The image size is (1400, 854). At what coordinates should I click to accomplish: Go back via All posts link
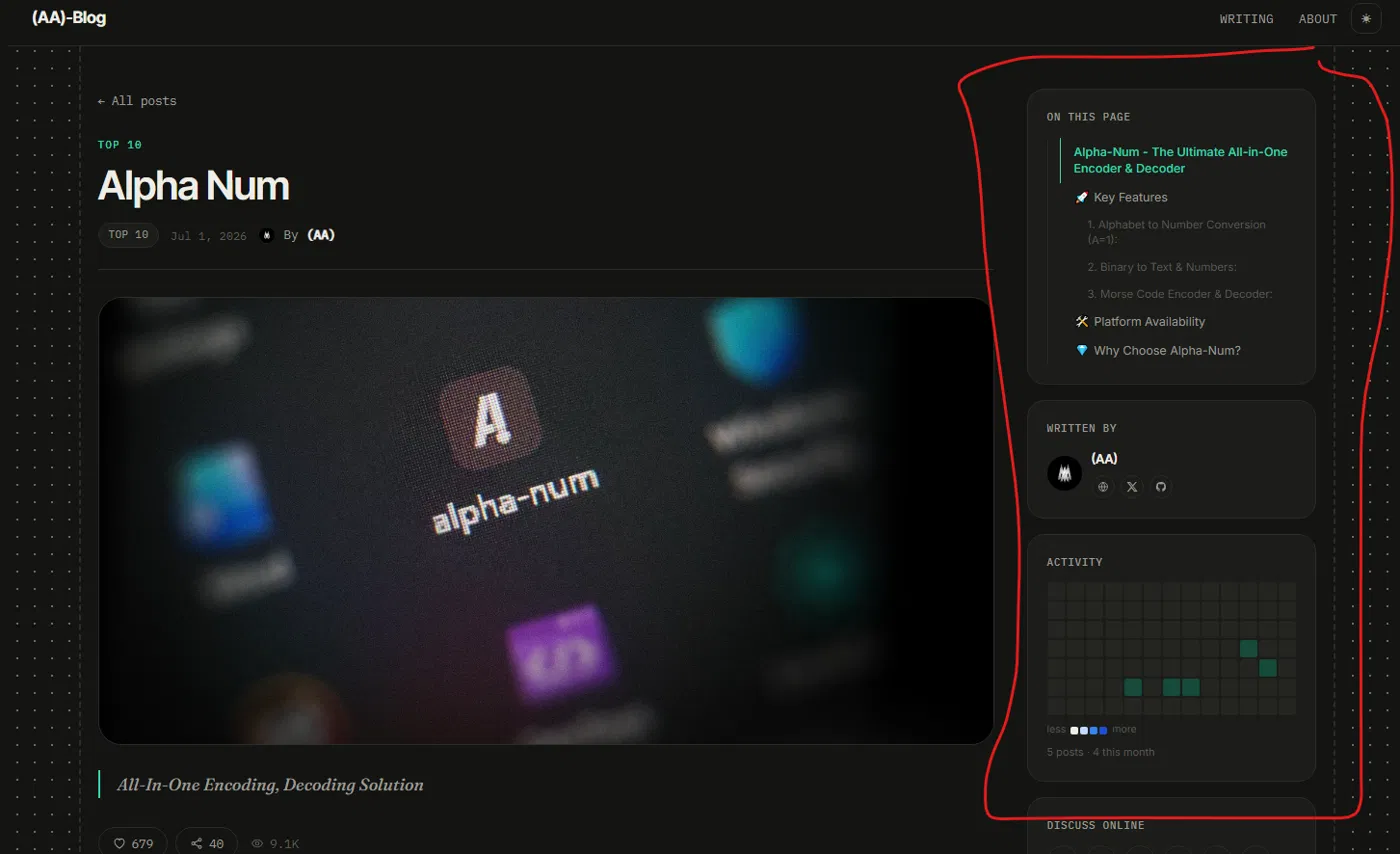(137, 101)
